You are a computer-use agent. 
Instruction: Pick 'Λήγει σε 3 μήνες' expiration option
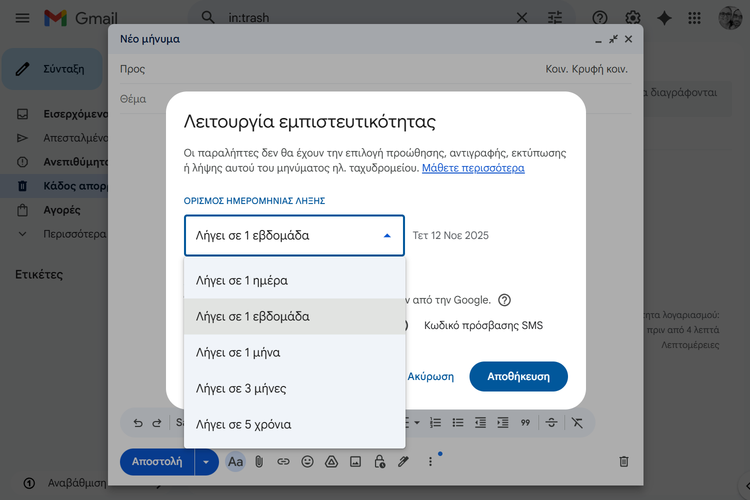point(294,388)
